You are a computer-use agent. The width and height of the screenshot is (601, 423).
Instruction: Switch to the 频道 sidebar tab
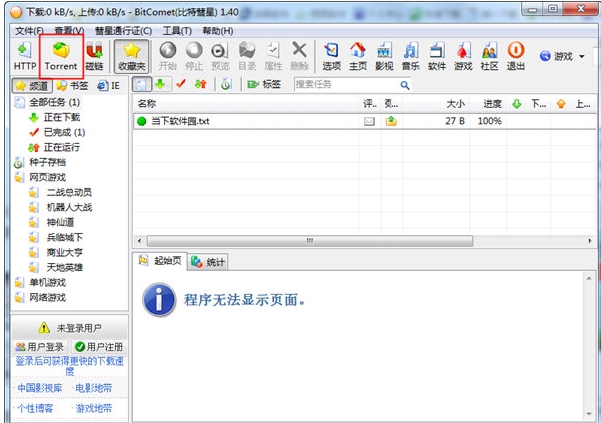(32, 85)
